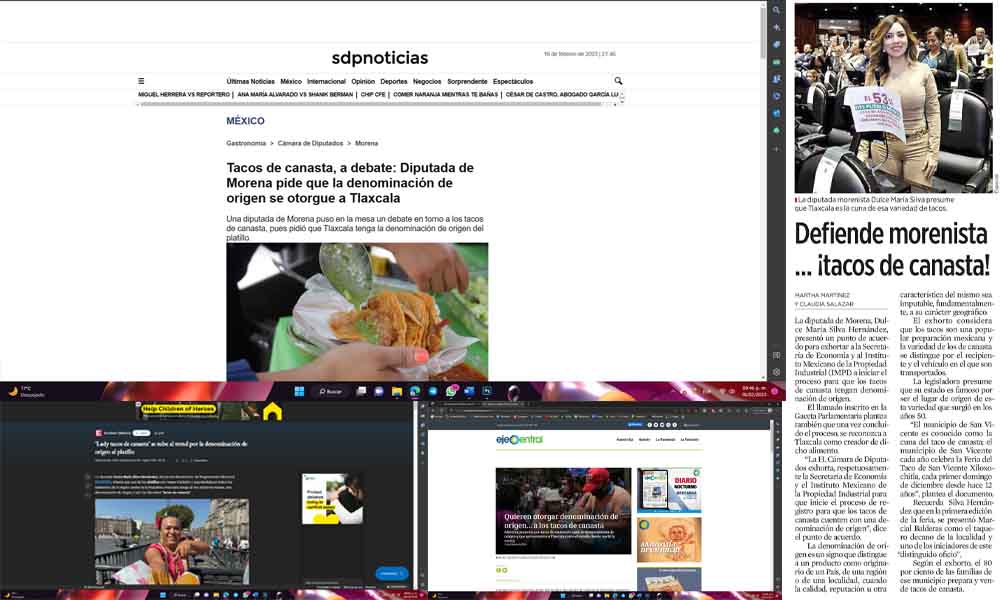Viewport: 1000px width, 600px height.
Task: Click the Windows Start button on the taskbar
Action: [x=297, y=391]
